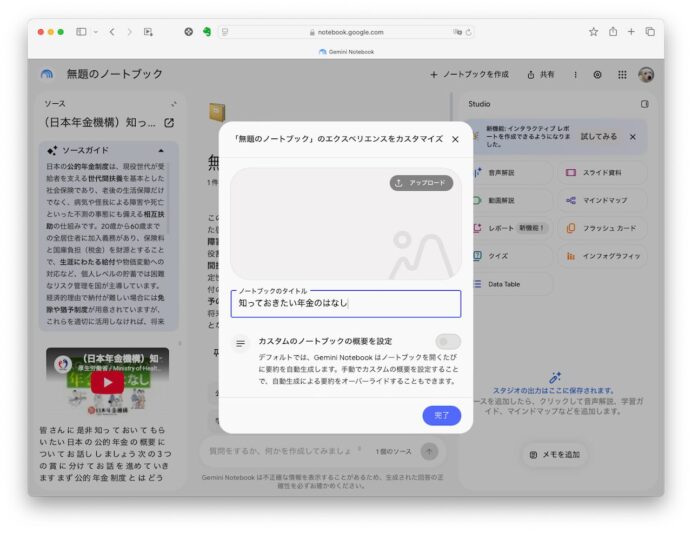Viewport: 692px width, 533px height.
Task: Click the chat question input field
Action: tap(282, 451)
